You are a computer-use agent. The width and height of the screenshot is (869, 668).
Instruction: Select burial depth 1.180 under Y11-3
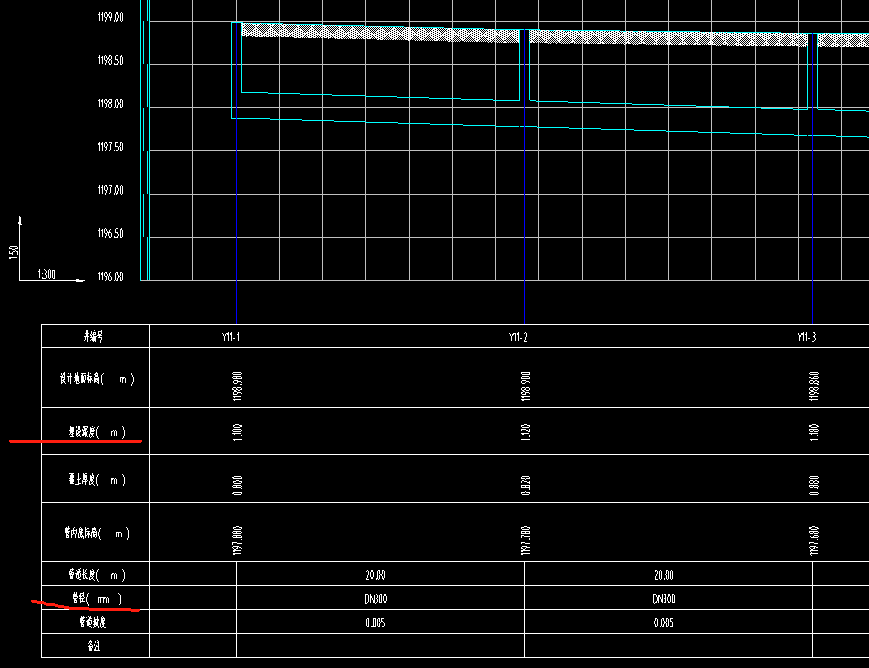click(x=814, y=432)
